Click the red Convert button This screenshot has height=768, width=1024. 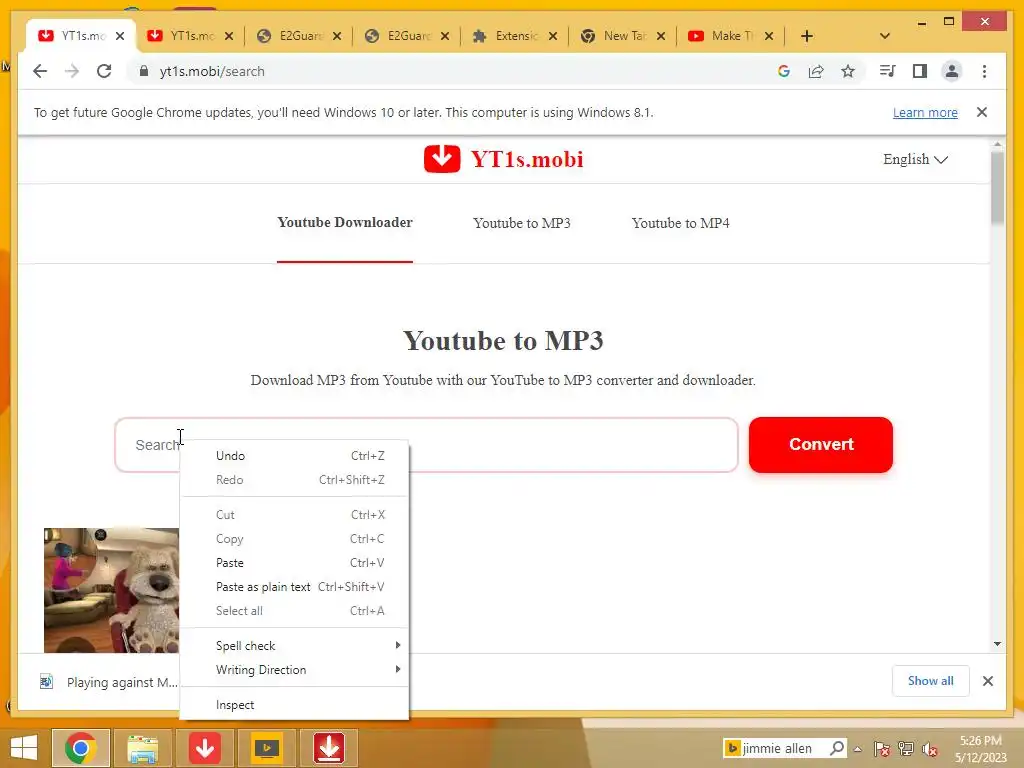[x=821, y=445]
